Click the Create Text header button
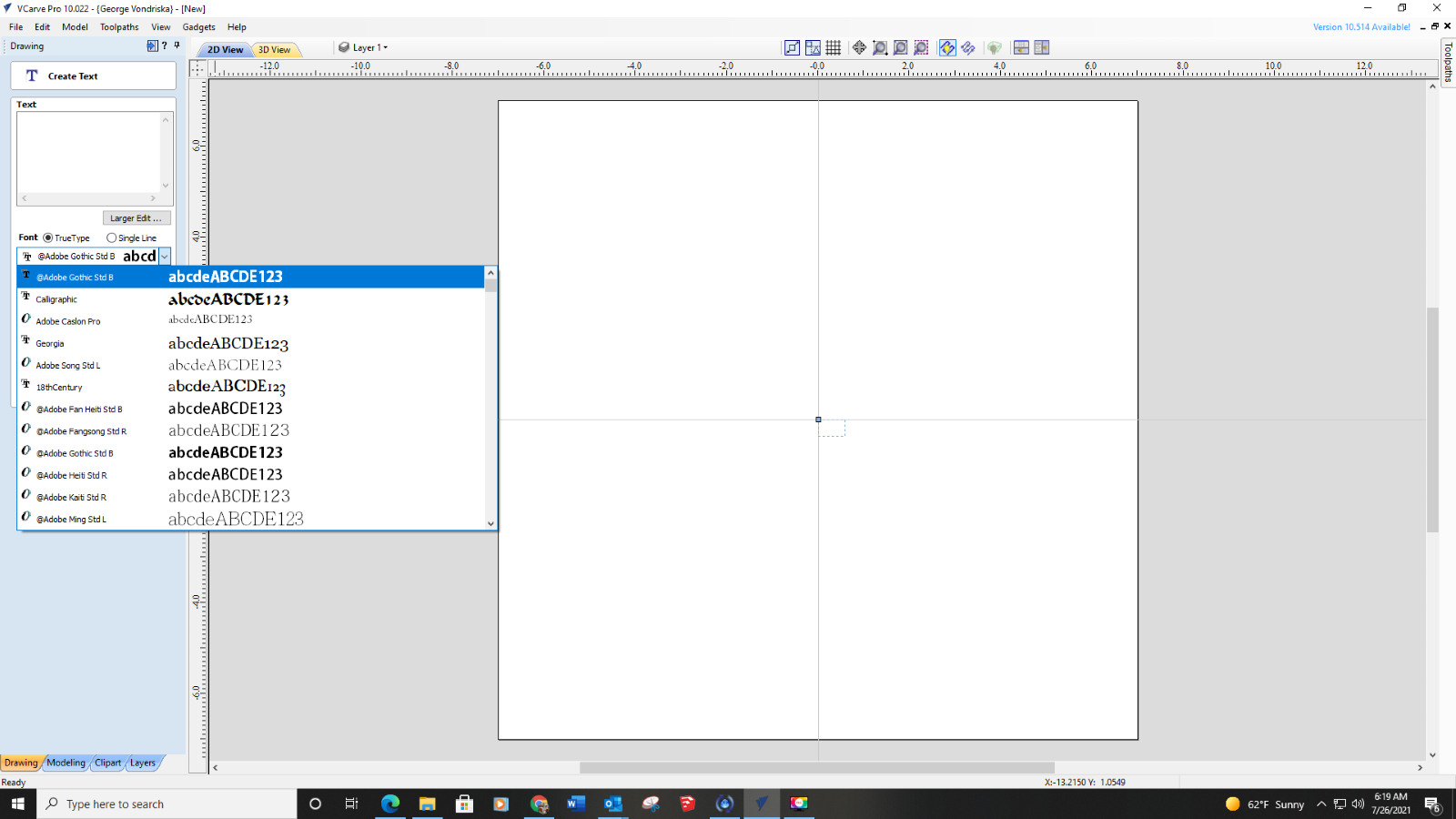The width and height of the screenshot is (1456, 819). tap(93, 76)
